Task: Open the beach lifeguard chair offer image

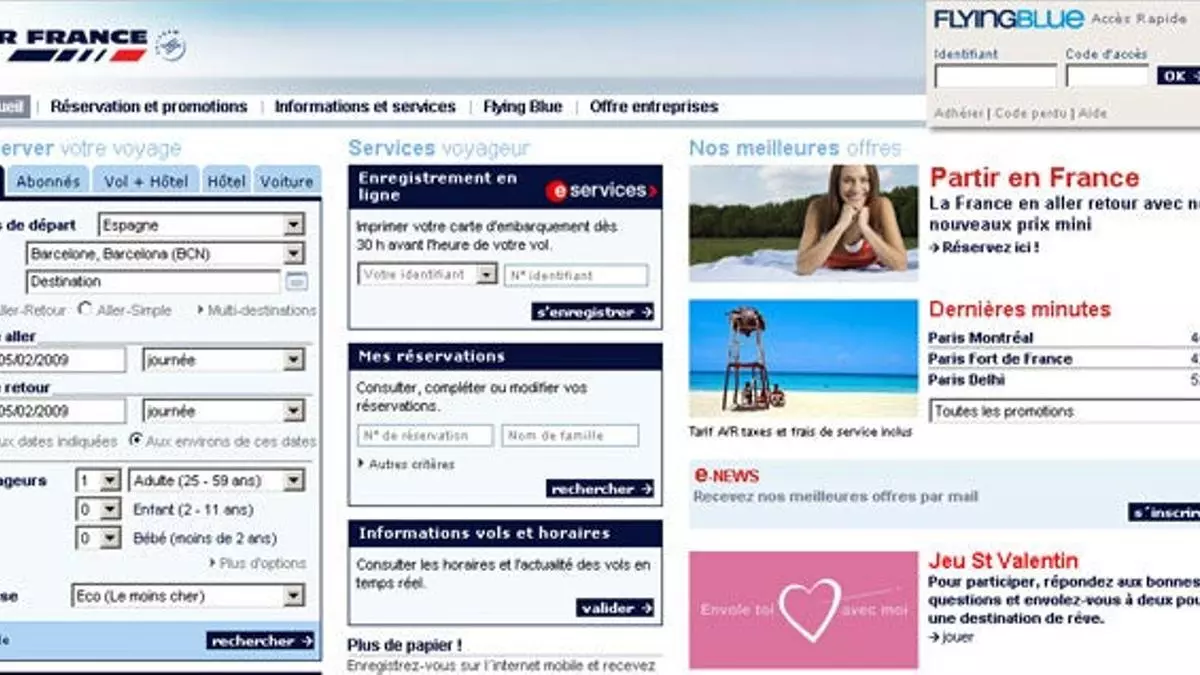Action: coord(803,358)
